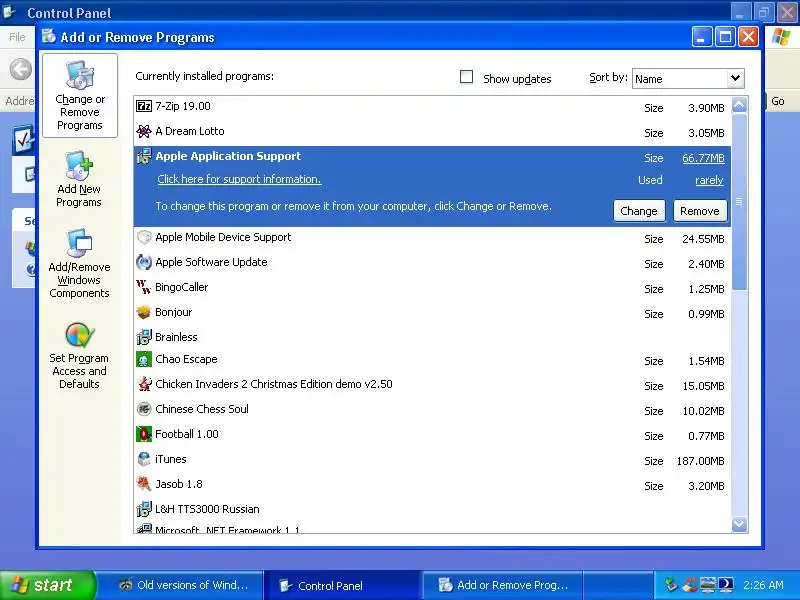Select the Chinese Chess Soul entry
800x600 pixels.
coord(432,410)
